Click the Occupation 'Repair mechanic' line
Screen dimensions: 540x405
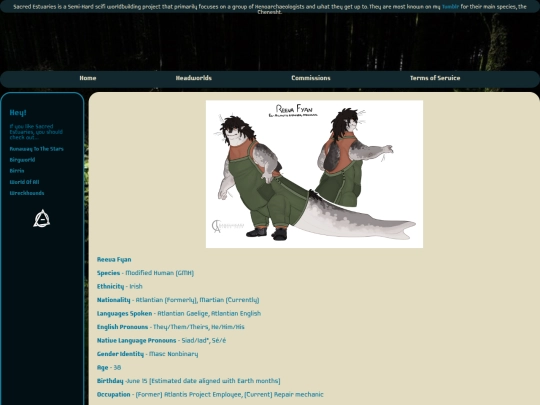210,395
